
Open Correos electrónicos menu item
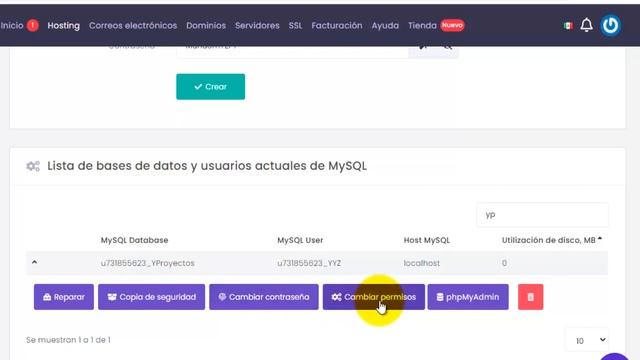coord(133,25)
